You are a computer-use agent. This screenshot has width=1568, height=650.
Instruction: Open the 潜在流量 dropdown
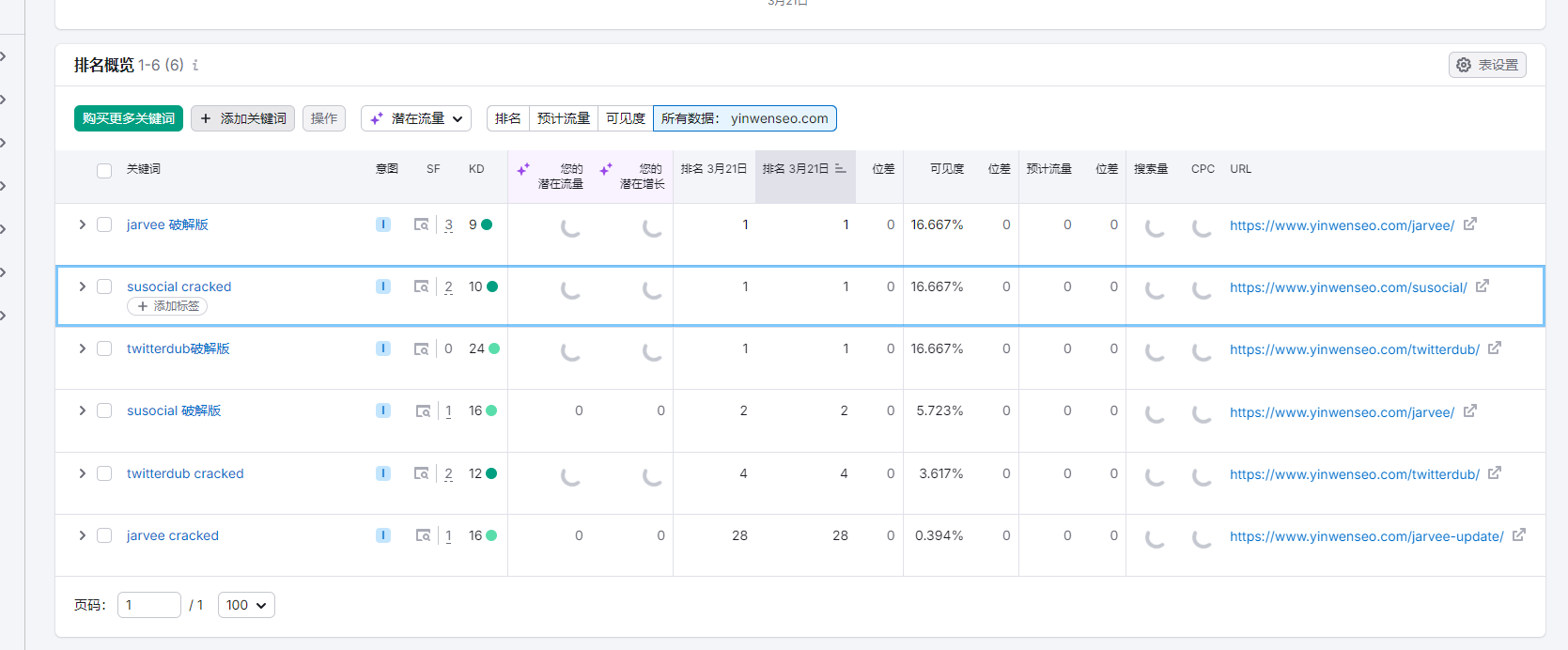(x=416, y=118)
